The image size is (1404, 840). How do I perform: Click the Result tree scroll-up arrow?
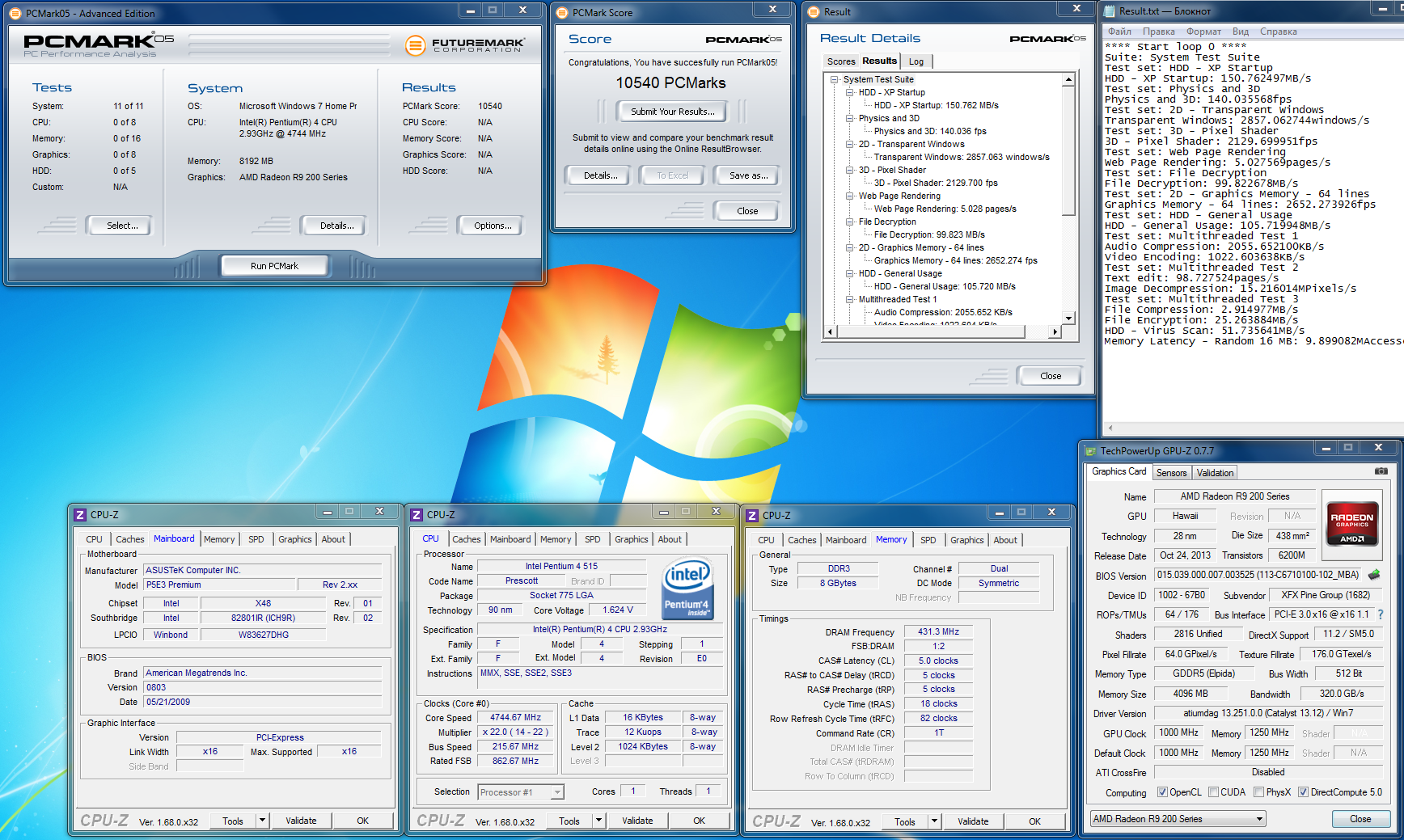click(x=1068, y=79)
